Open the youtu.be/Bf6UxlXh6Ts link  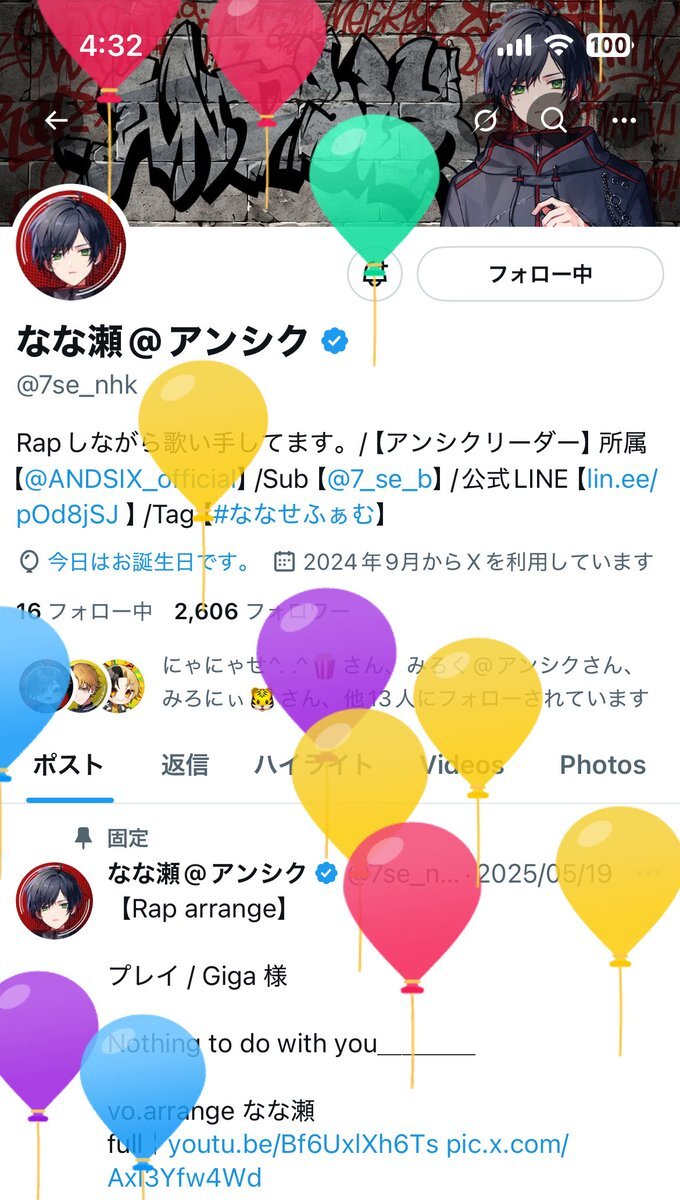tap(303, 1144)
